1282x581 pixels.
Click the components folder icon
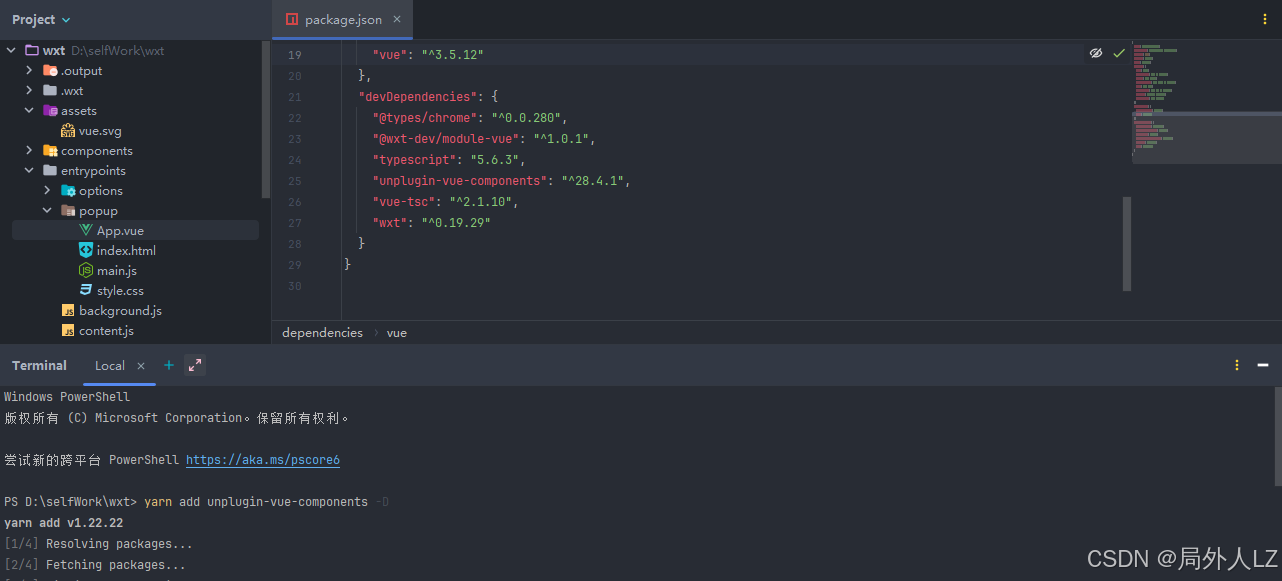coord(50,150)
